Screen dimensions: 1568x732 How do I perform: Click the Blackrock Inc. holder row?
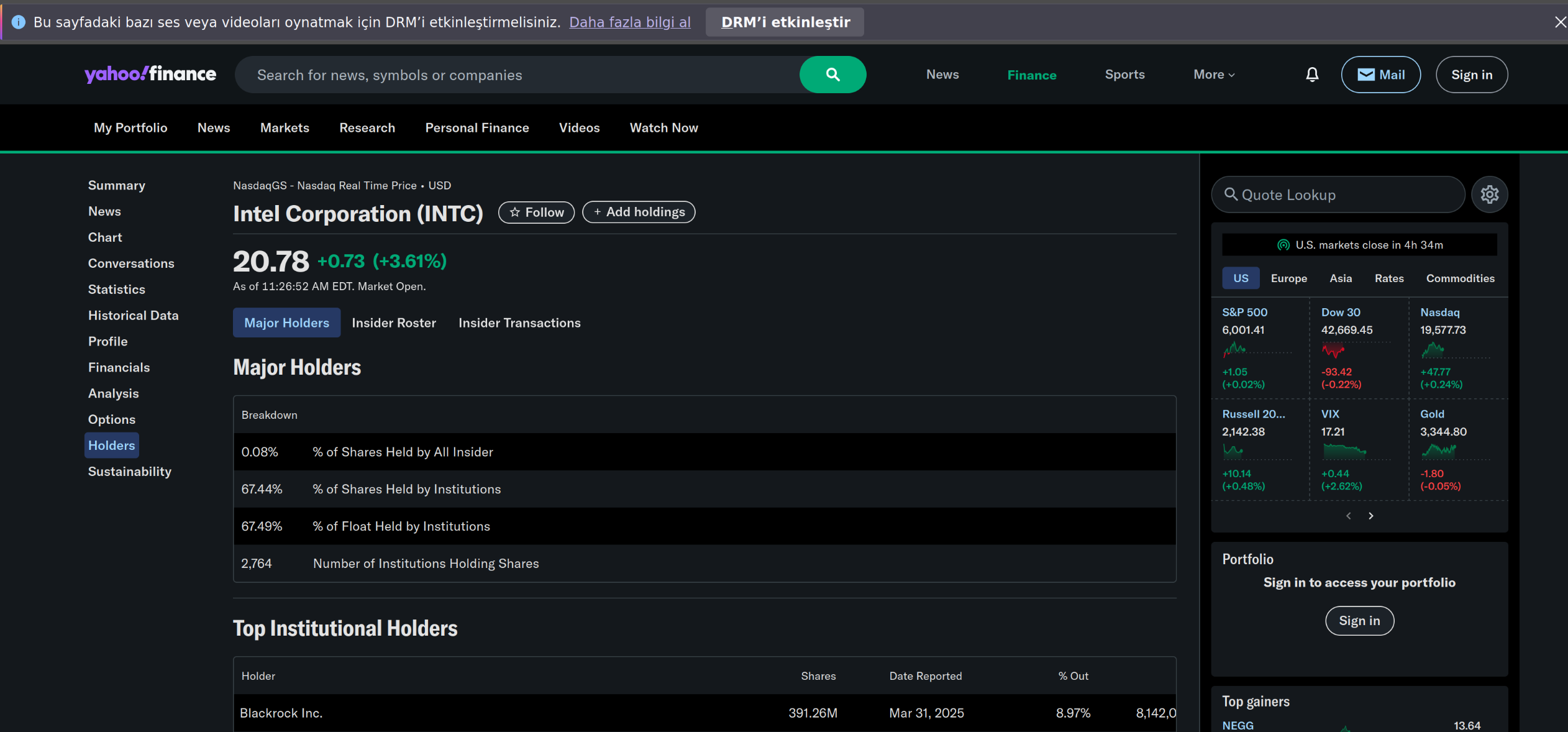pos(704,713)
